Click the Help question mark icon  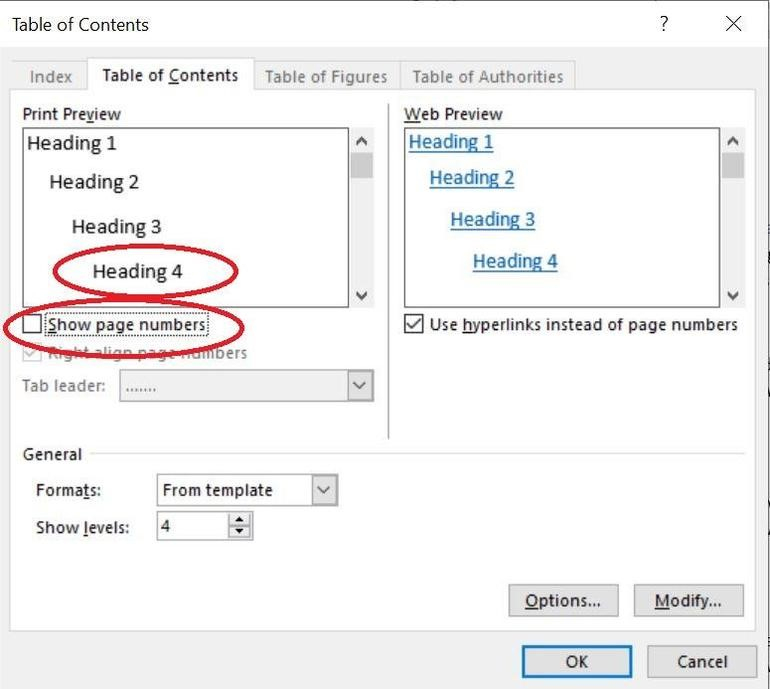[x=664, y=24]
